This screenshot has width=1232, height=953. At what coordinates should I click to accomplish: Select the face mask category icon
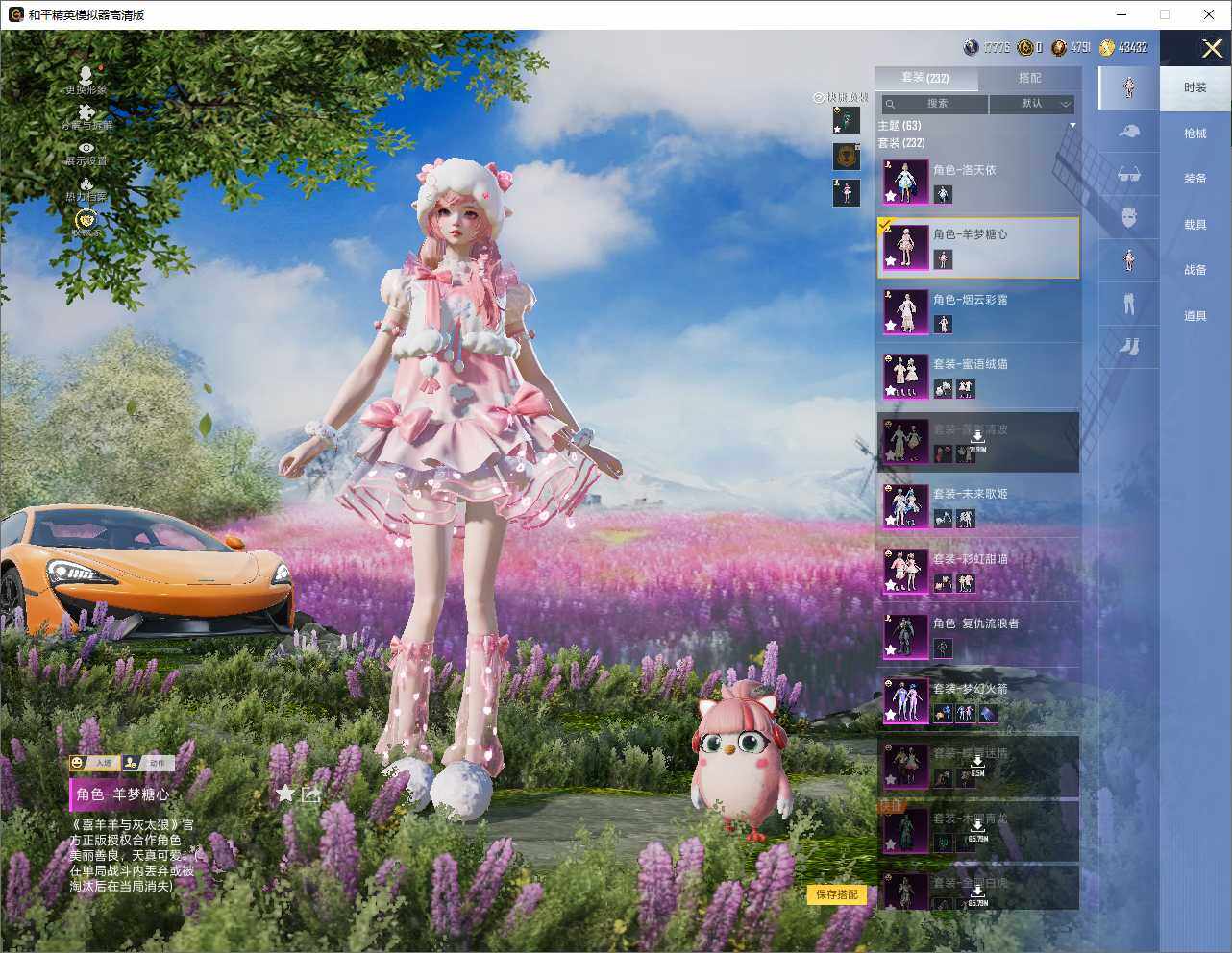click(x=1129, y=217)
